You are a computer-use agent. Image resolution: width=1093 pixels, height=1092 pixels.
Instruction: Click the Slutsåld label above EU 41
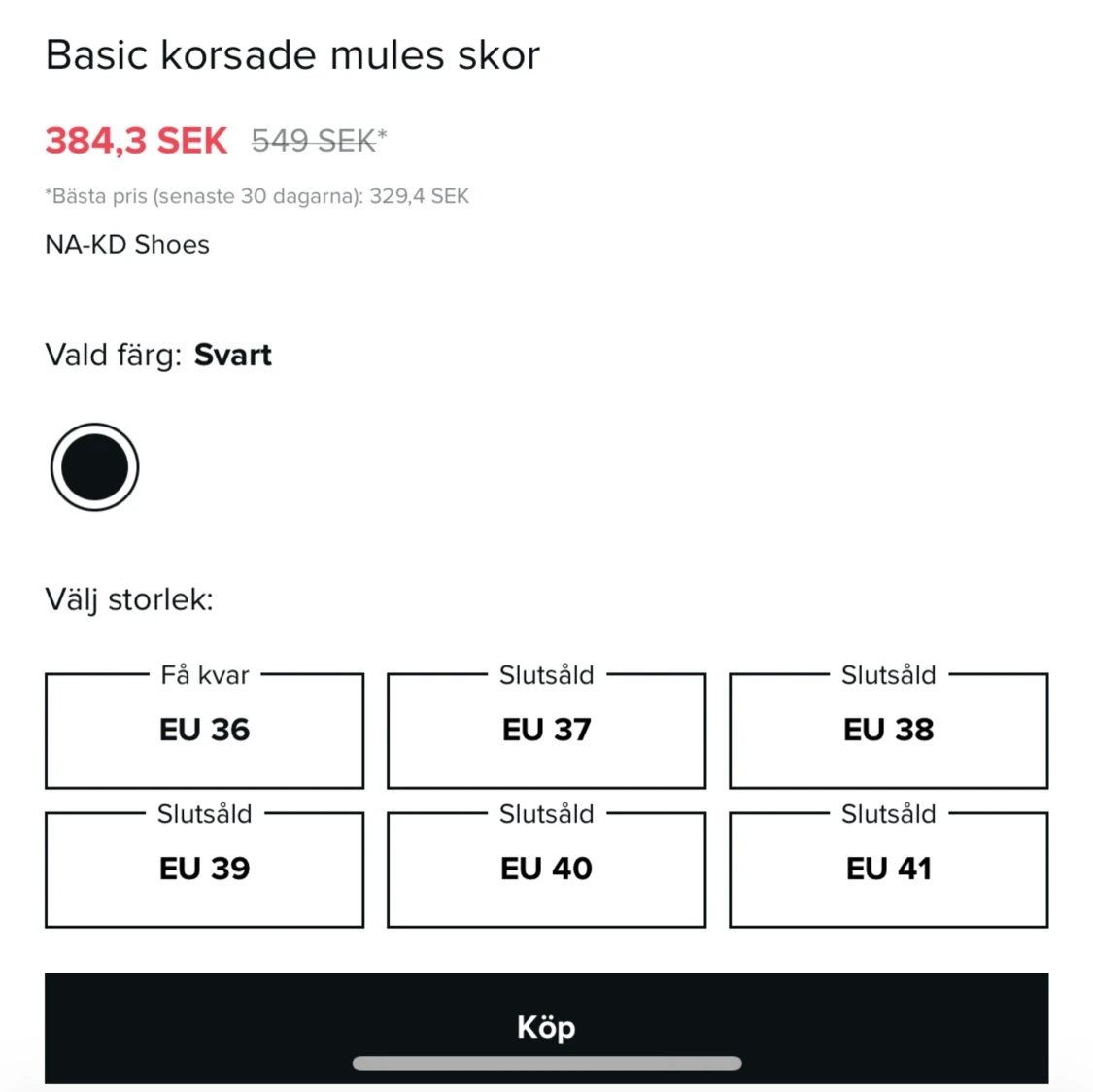click(x=888, y=814)
